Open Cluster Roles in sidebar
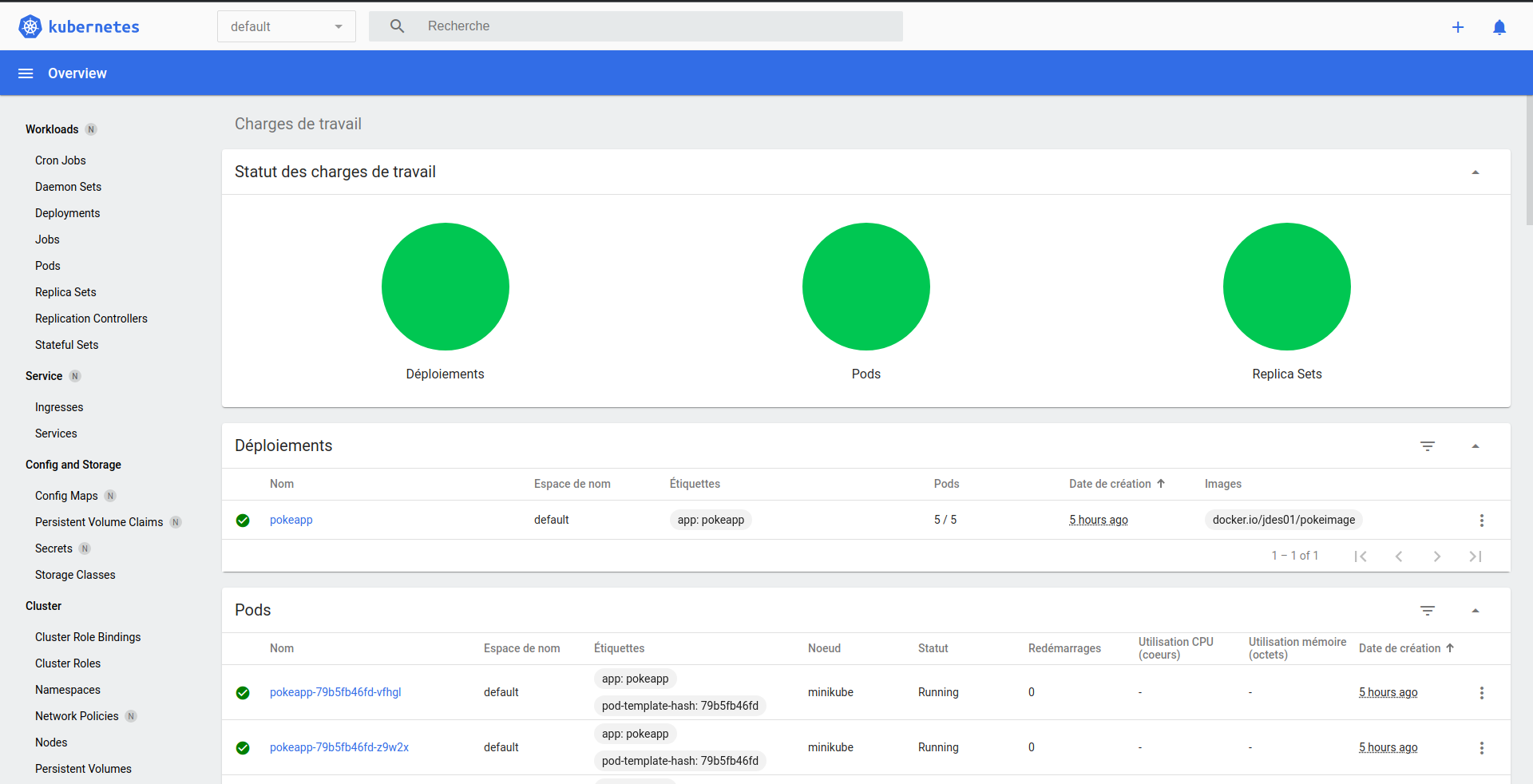This screenshot has height=784, width=1533. click(x=68, y=663)
